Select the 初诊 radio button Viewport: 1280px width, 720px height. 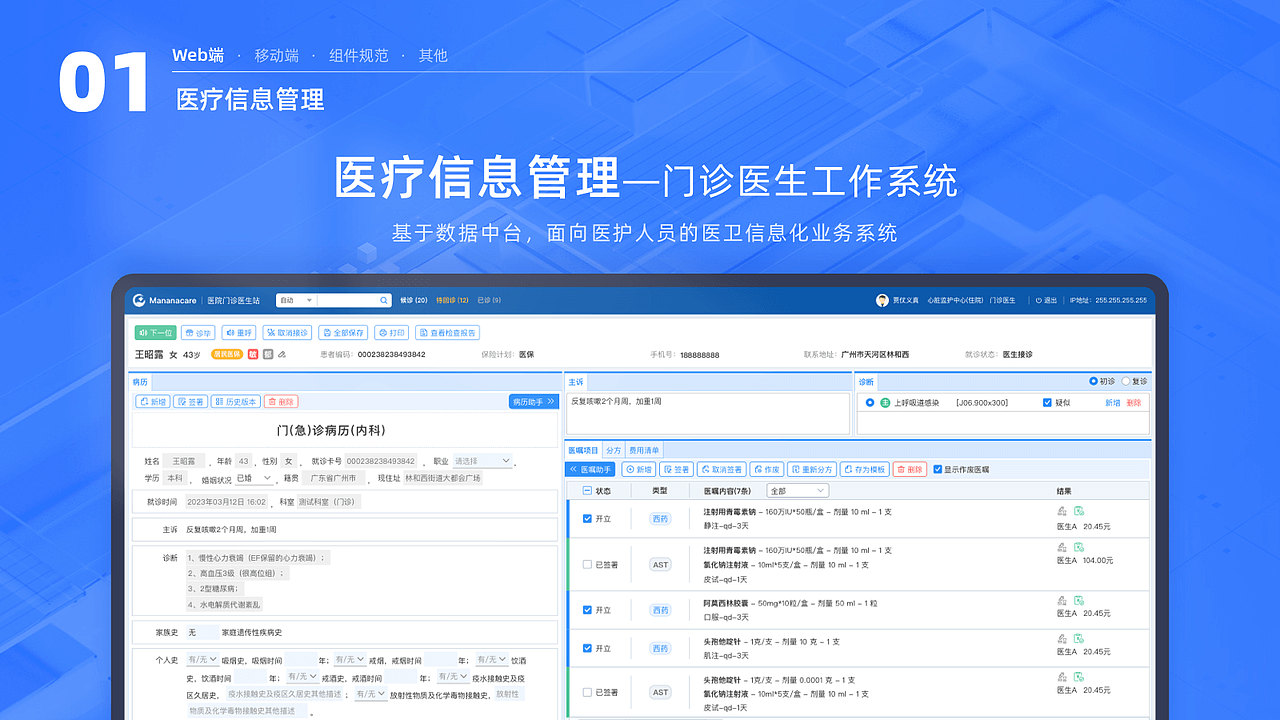point(1093,381)
